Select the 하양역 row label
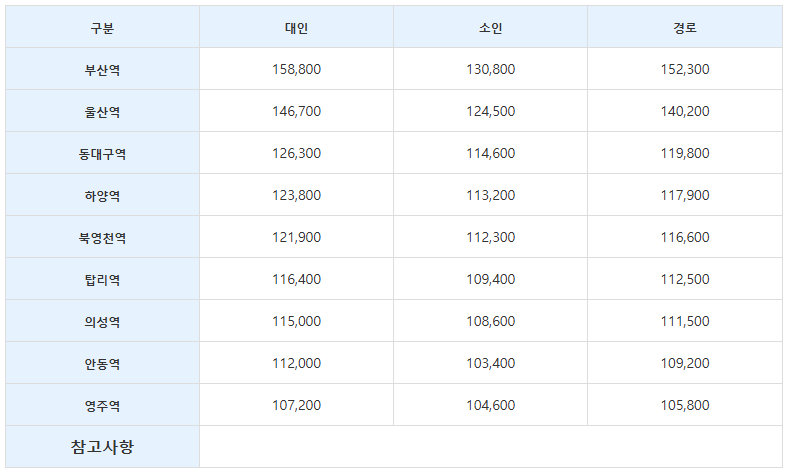 pyautogui.click(x=102, y=196)
